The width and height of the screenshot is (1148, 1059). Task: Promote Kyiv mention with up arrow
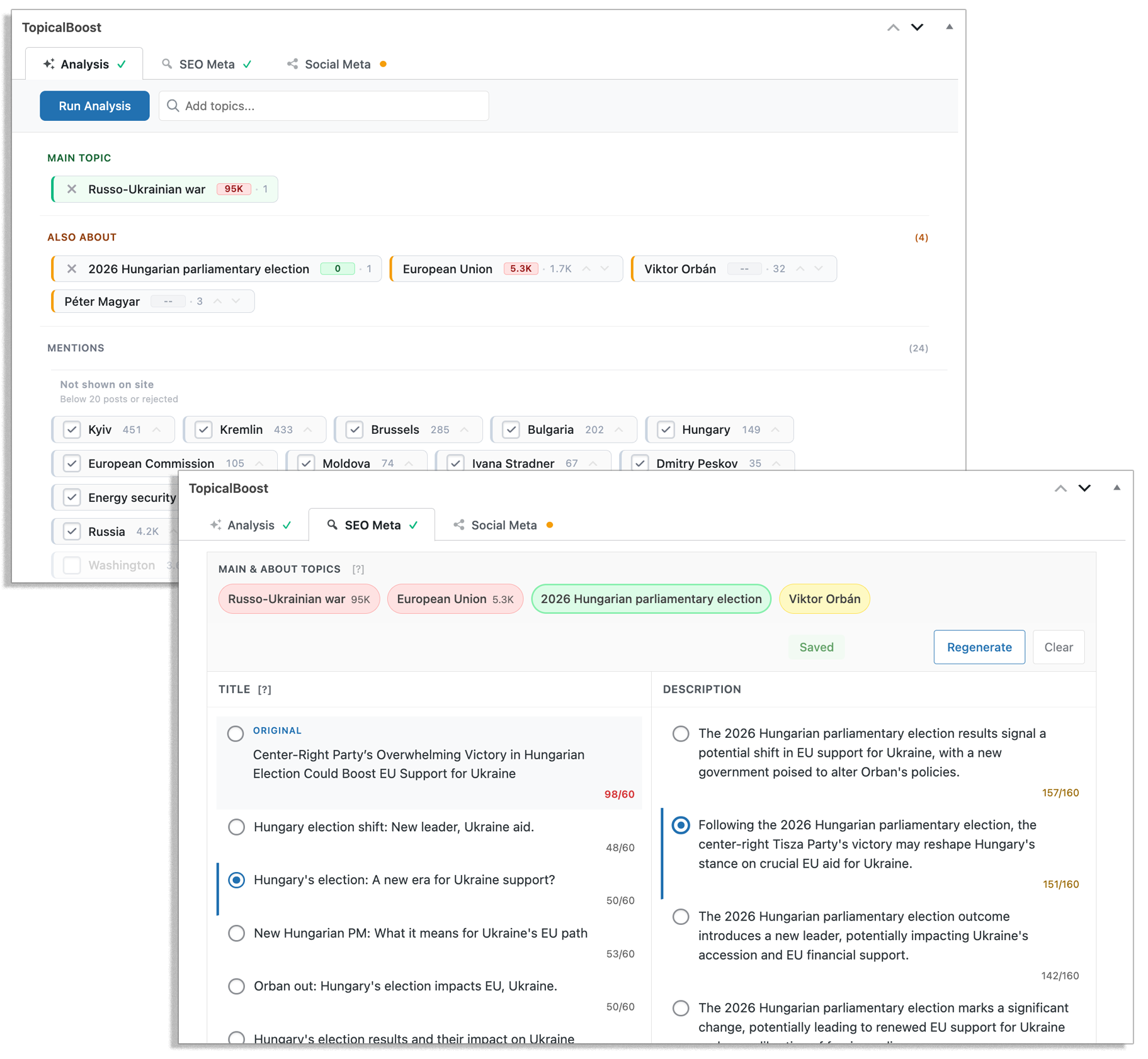point(157,429)
